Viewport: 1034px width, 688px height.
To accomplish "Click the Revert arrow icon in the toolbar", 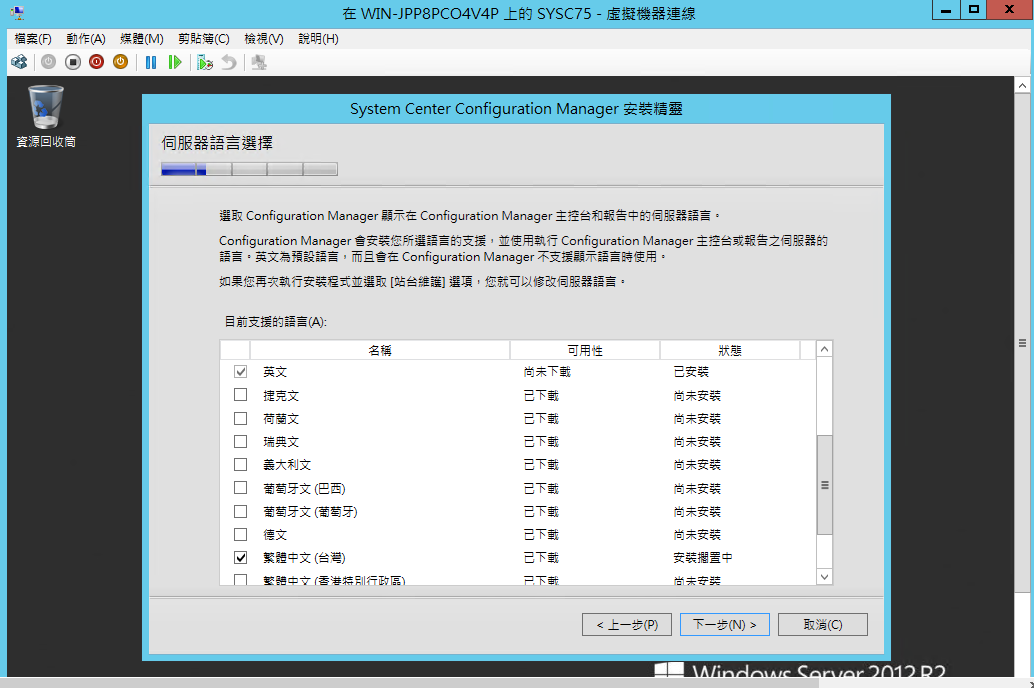I will pyautogui.click(x=228, y=62).
